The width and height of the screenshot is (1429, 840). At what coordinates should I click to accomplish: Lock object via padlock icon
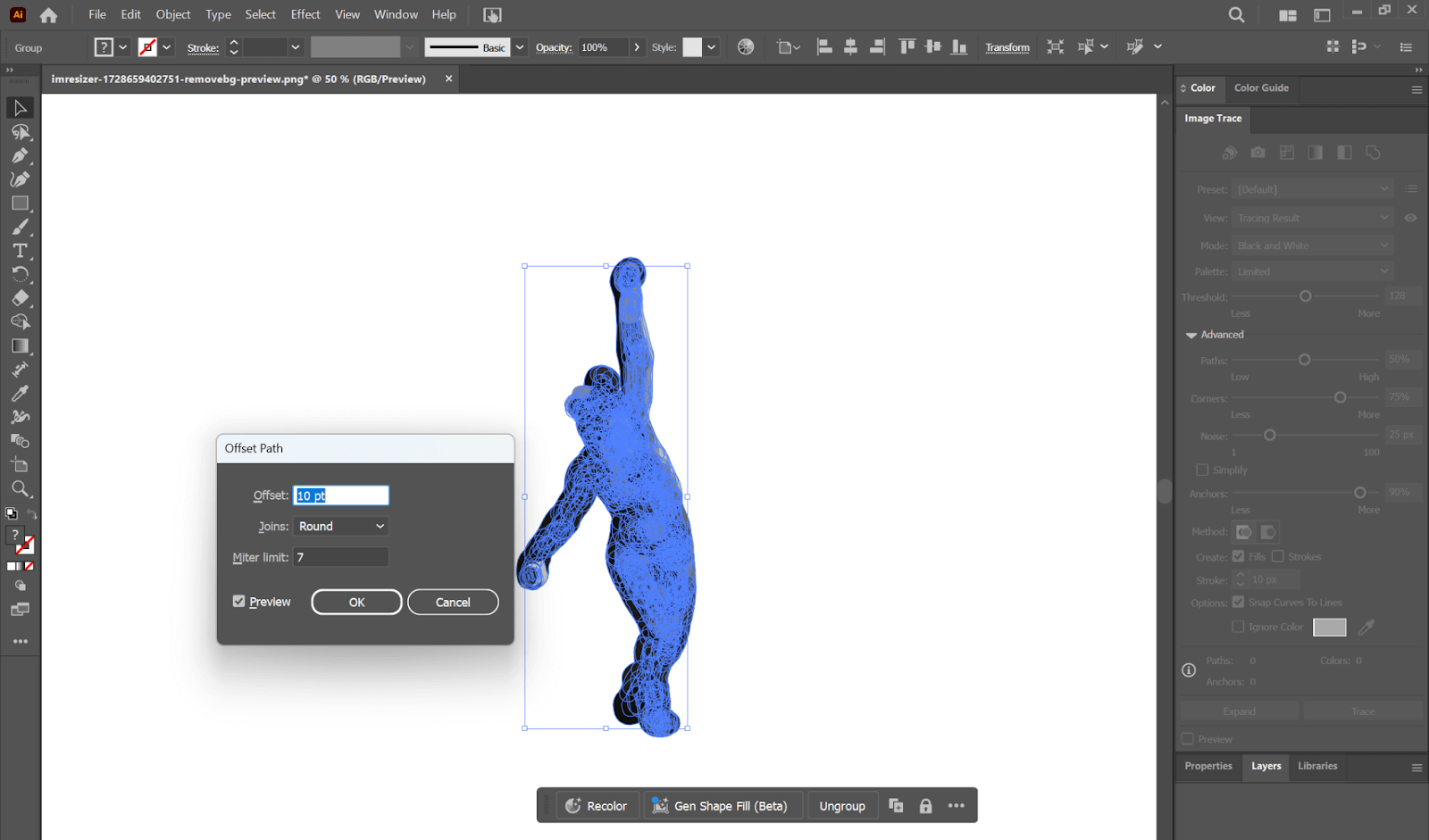[x=925, y=806]
